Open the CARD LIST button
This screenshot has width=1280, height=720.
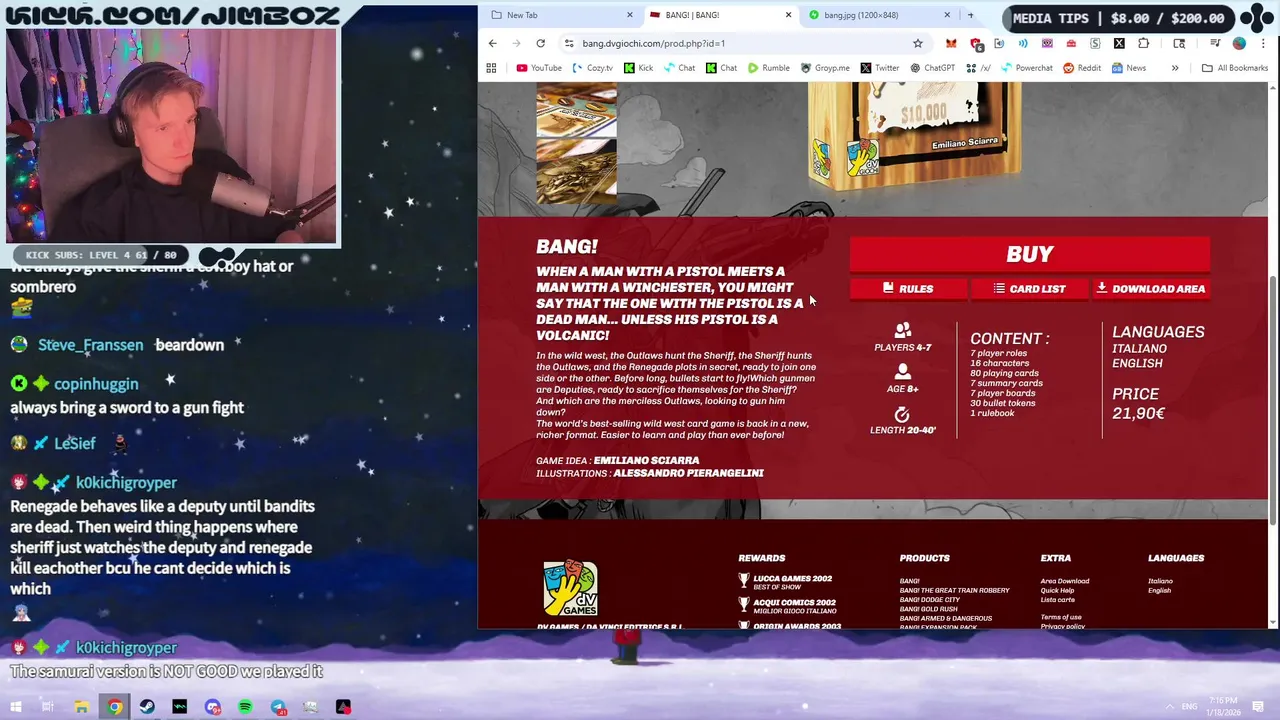(x=1029, y=289)
